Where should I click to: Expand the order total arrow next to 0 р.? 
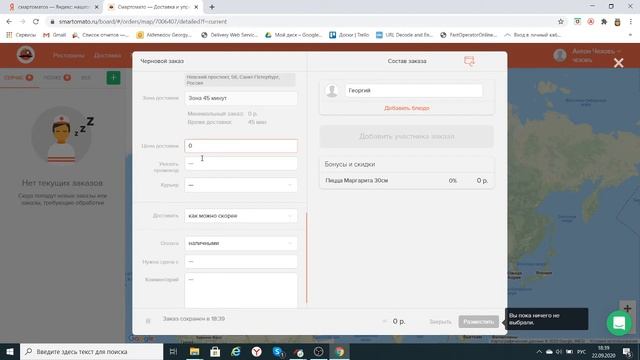384,322
